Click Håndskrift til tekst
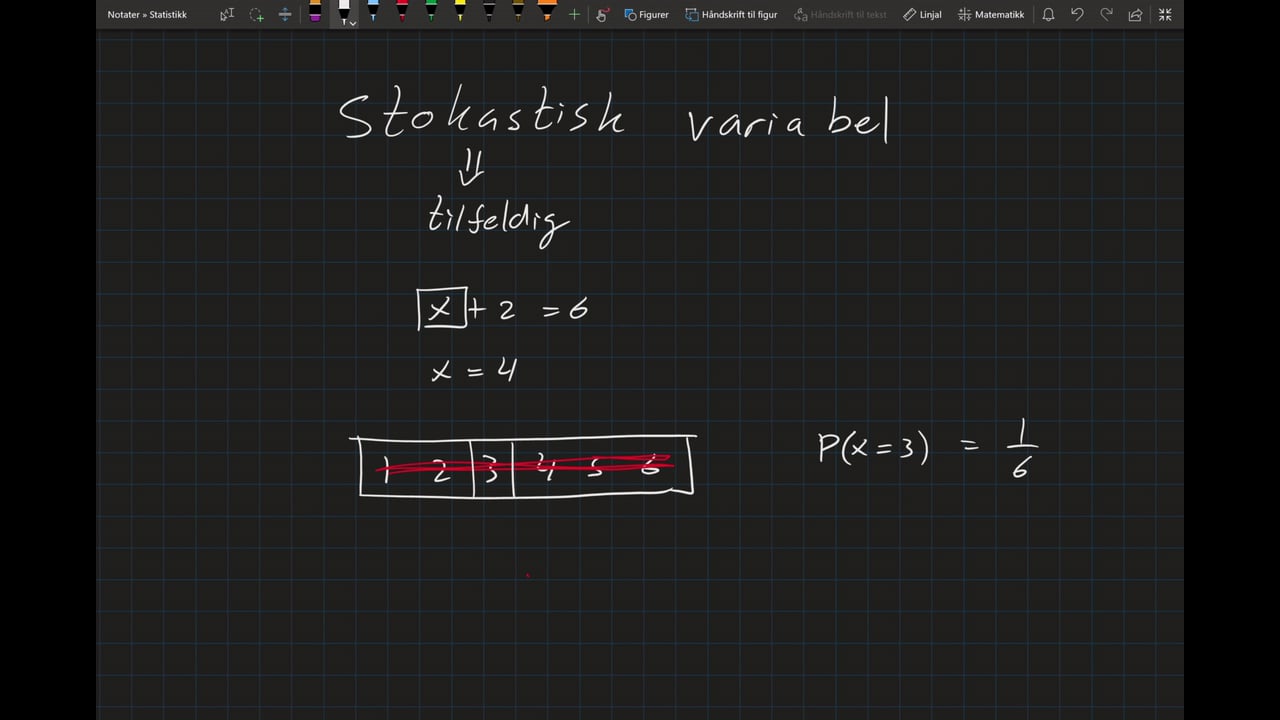The image size is (1280, 720). click(840, 14)
